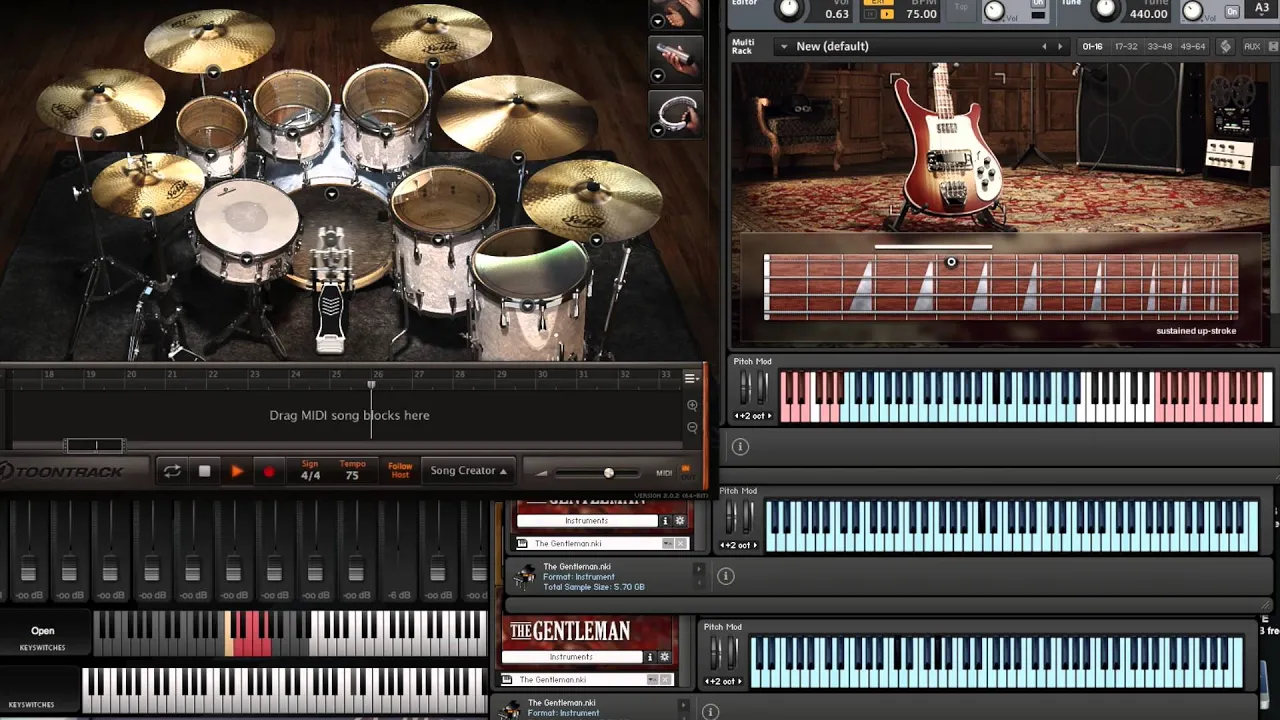Toggle the loop button in Toontrack transport
1280x720 pixels.
pyautogui.click(x=172, y=471)
